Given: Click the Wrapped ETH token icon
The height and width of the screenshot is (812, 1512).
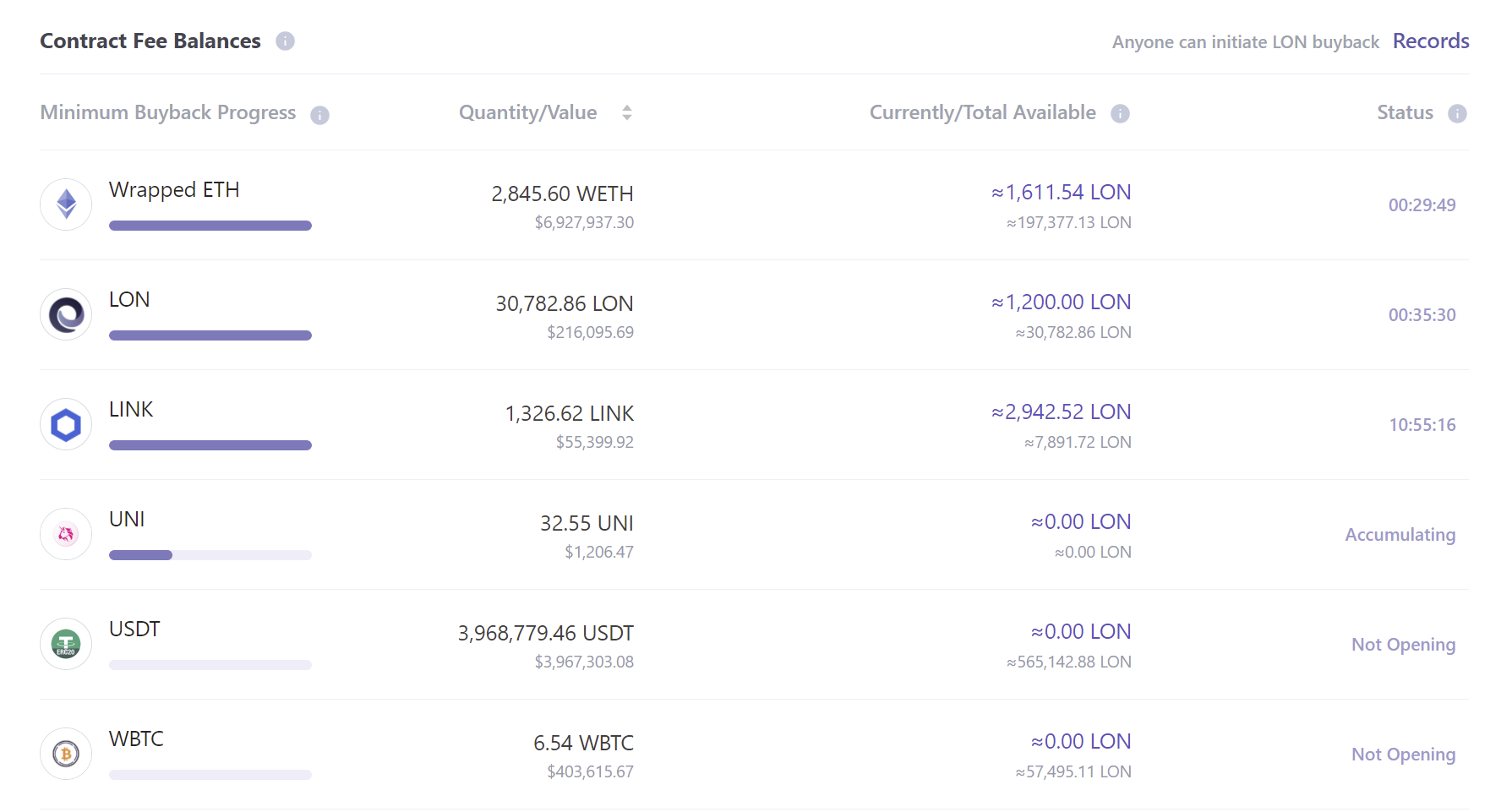Looking at the screenshot, I should pyautogui.click(x=66, y=204).
